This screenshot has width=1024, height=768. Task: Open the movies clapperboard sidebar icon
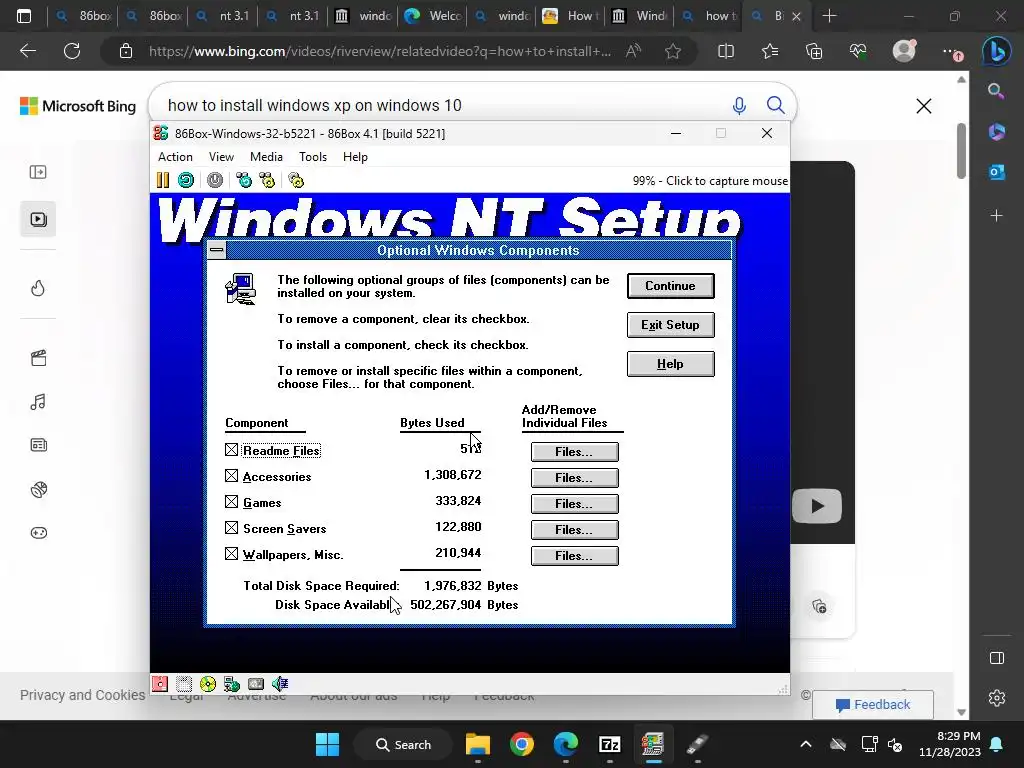38,358
